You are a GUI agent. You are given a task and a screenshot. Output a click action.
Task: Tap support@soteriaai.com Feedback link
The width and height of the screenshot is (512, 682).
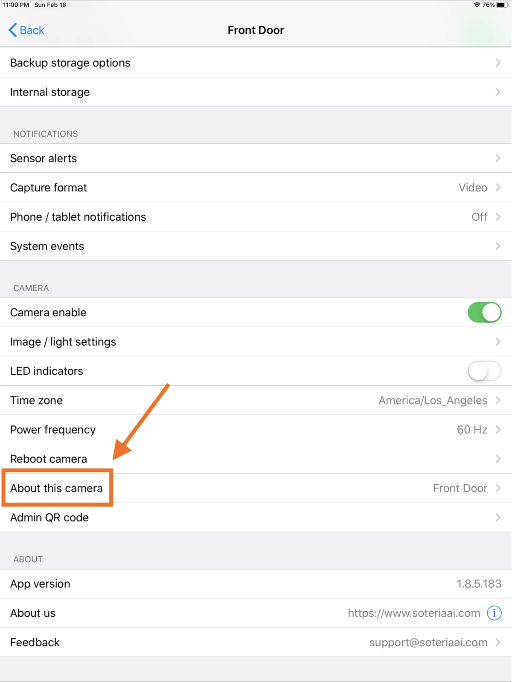coord(428,642)
